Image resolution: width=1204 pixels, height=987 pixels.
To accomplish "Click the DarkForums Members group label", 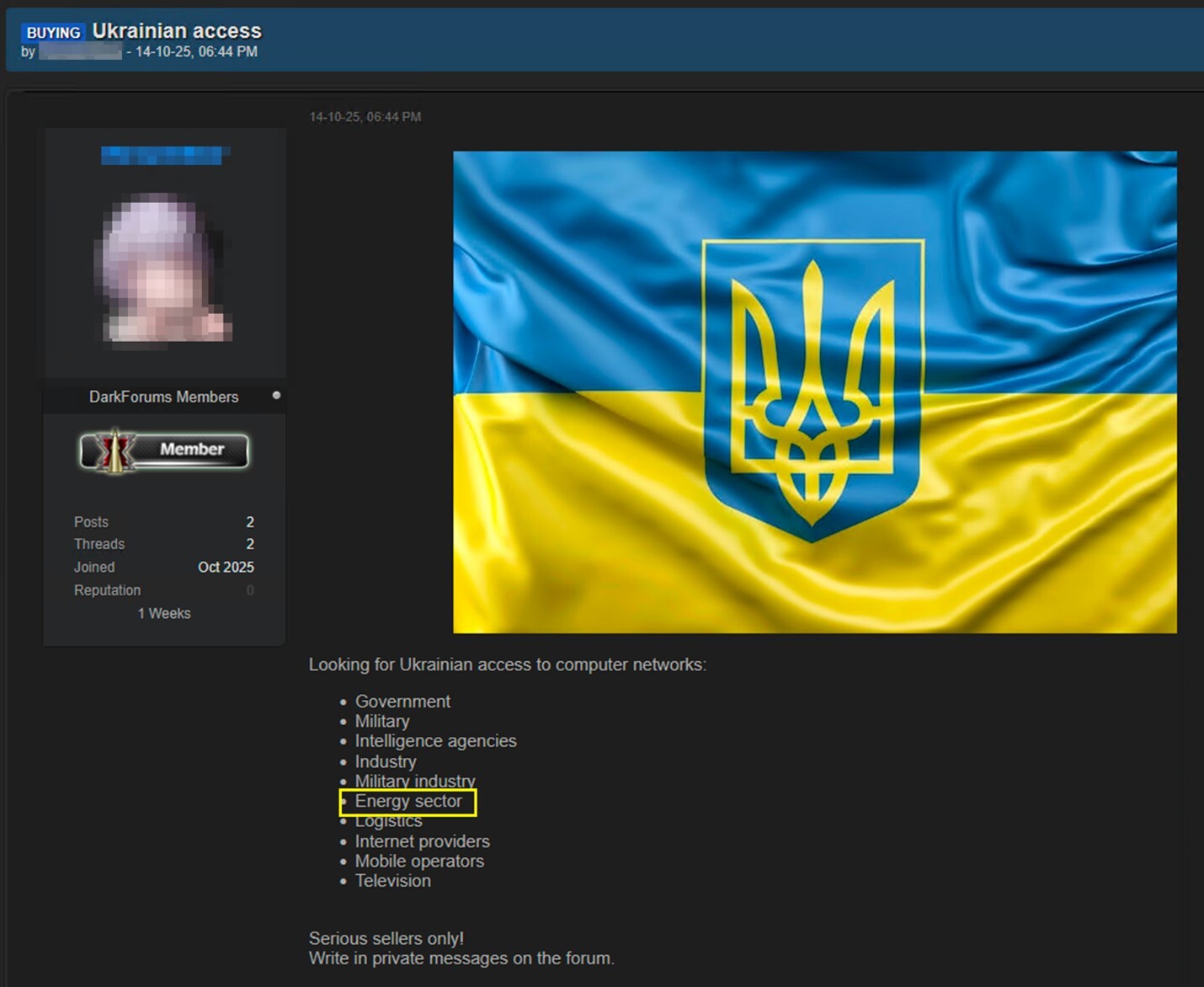I will tap(163, 397).
